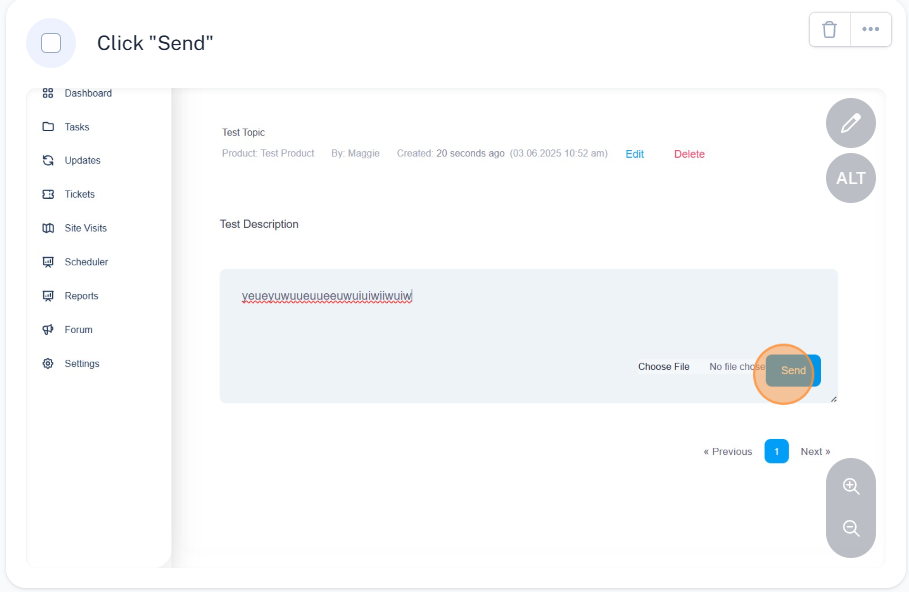
Task: Click the Dashboard grid icon
Action: (x=48, y=93)
